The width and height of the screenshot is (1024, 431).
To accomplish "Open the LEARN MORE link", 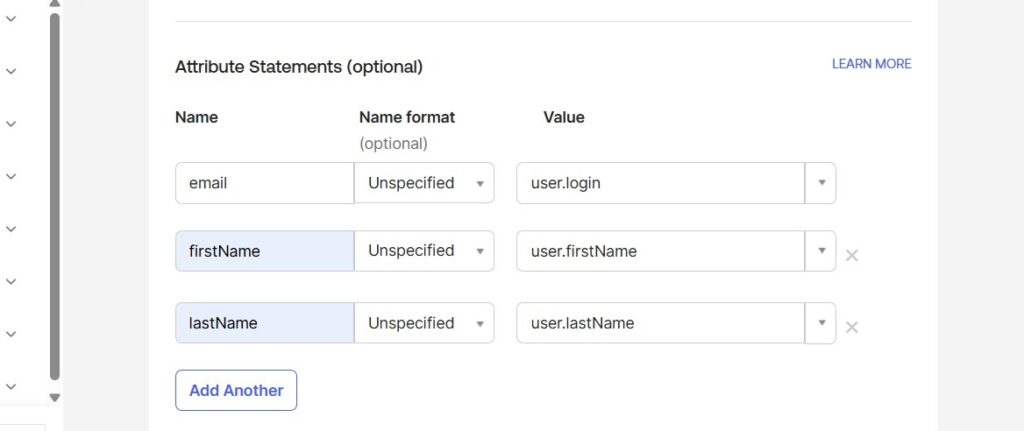I will [871, 64].
